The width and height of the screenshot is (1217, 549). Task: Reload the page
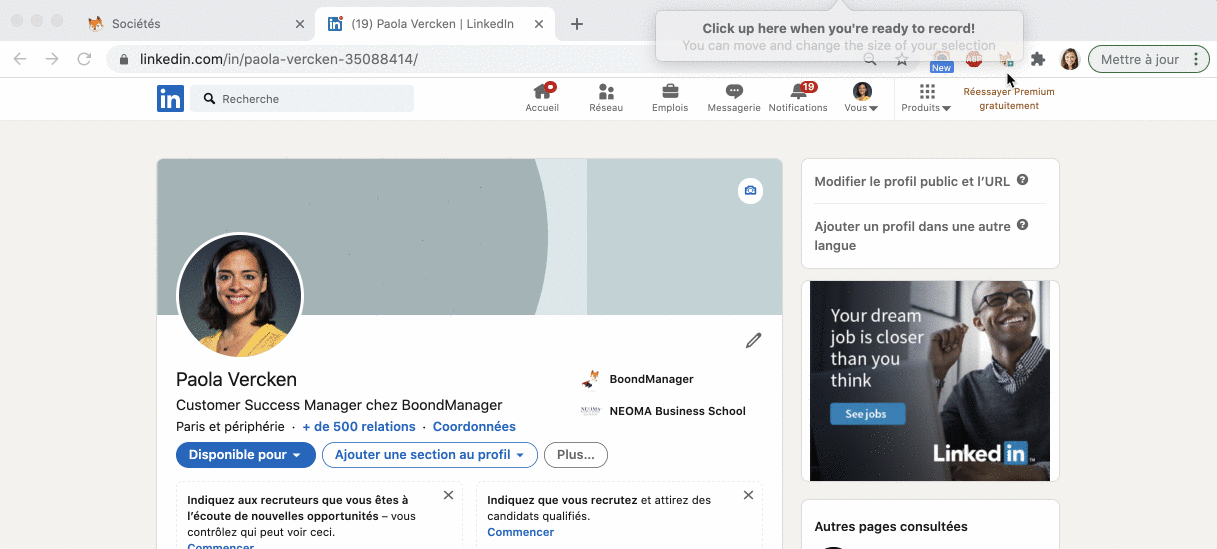(84, 59)
